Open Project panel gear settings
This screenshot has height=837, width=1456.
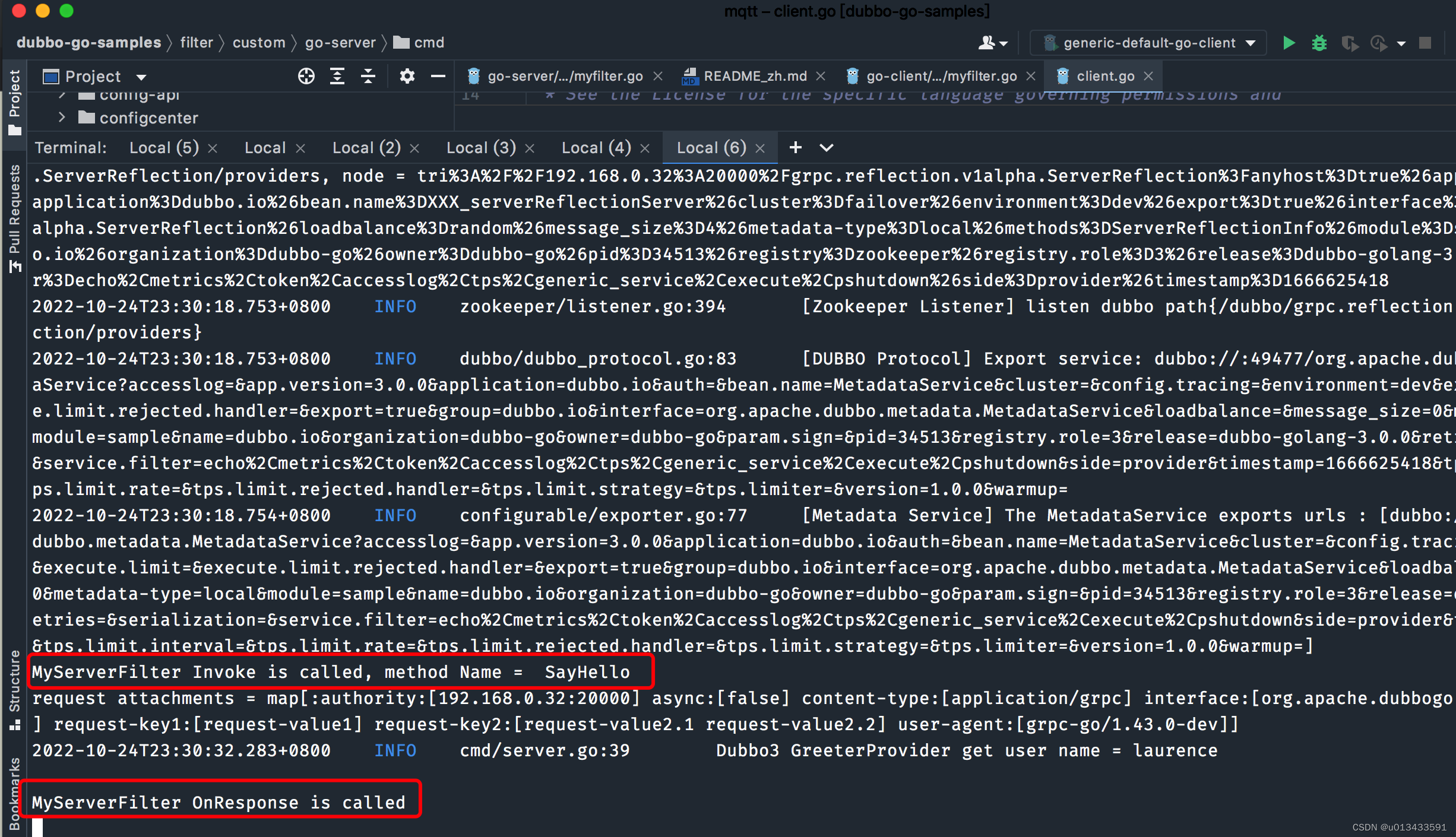coord(407,77)
